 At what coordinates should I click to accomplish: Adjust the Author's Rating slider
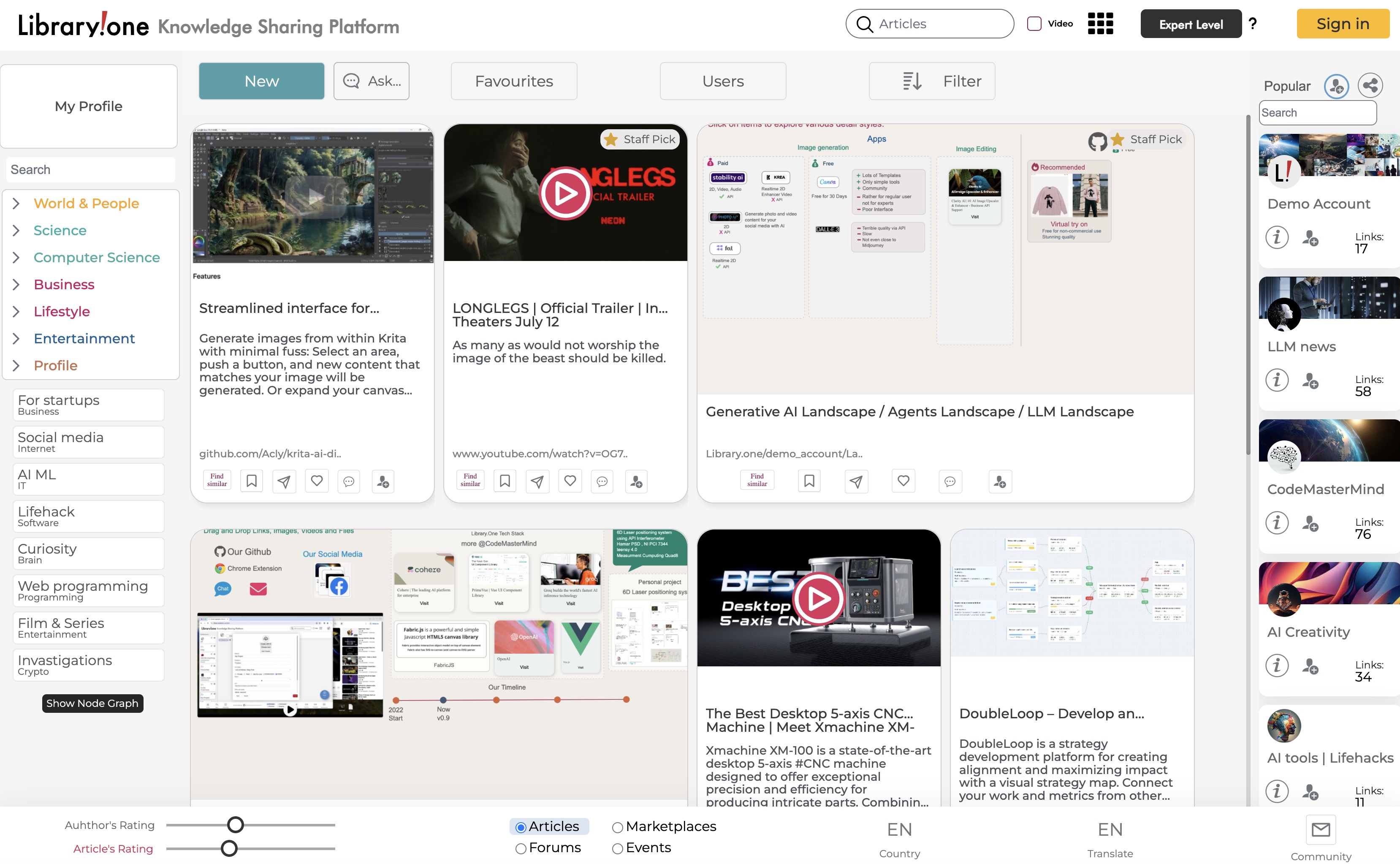235,825
